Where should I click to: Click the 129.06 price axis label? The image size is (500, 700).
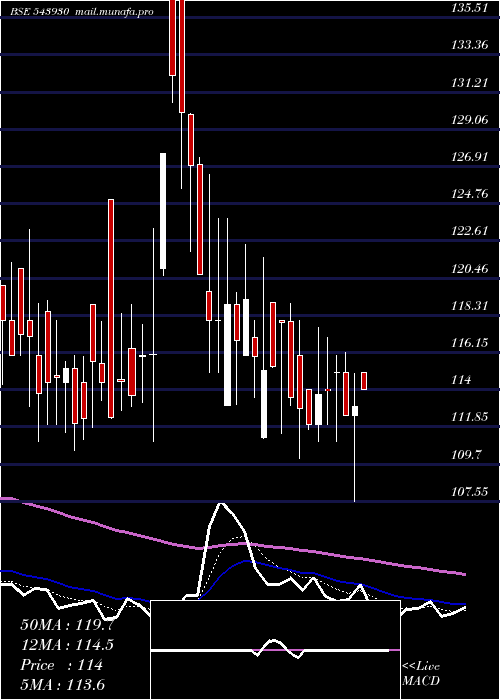469,120
